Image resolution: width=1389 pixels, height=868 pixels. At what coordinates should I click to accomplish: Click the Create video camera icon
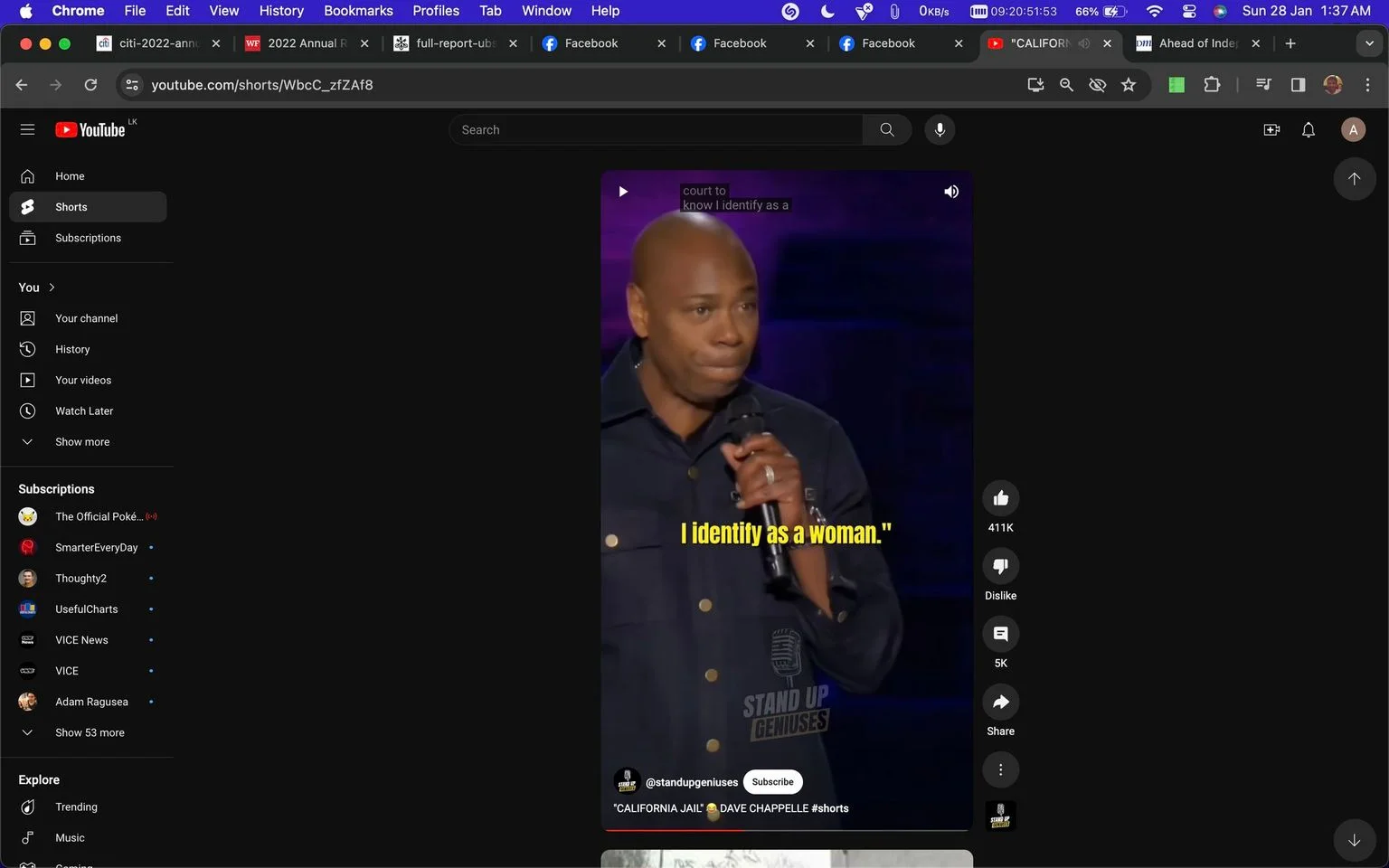1271,129
